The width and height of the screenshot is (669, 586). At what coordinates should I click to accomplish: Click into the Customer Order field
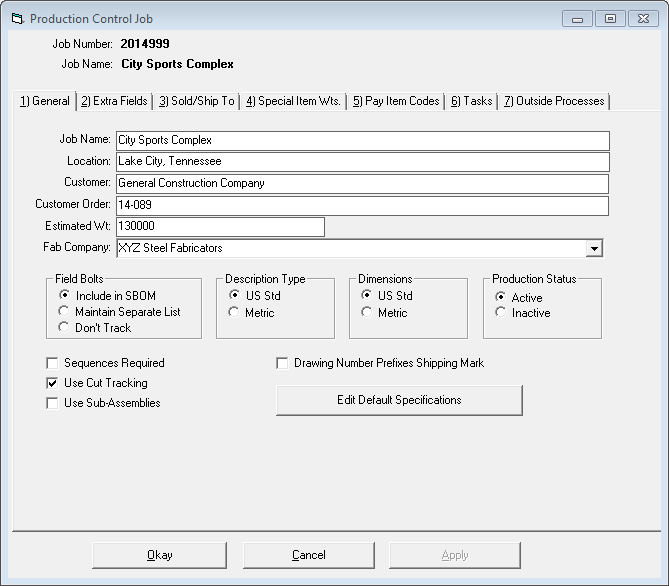362,205
